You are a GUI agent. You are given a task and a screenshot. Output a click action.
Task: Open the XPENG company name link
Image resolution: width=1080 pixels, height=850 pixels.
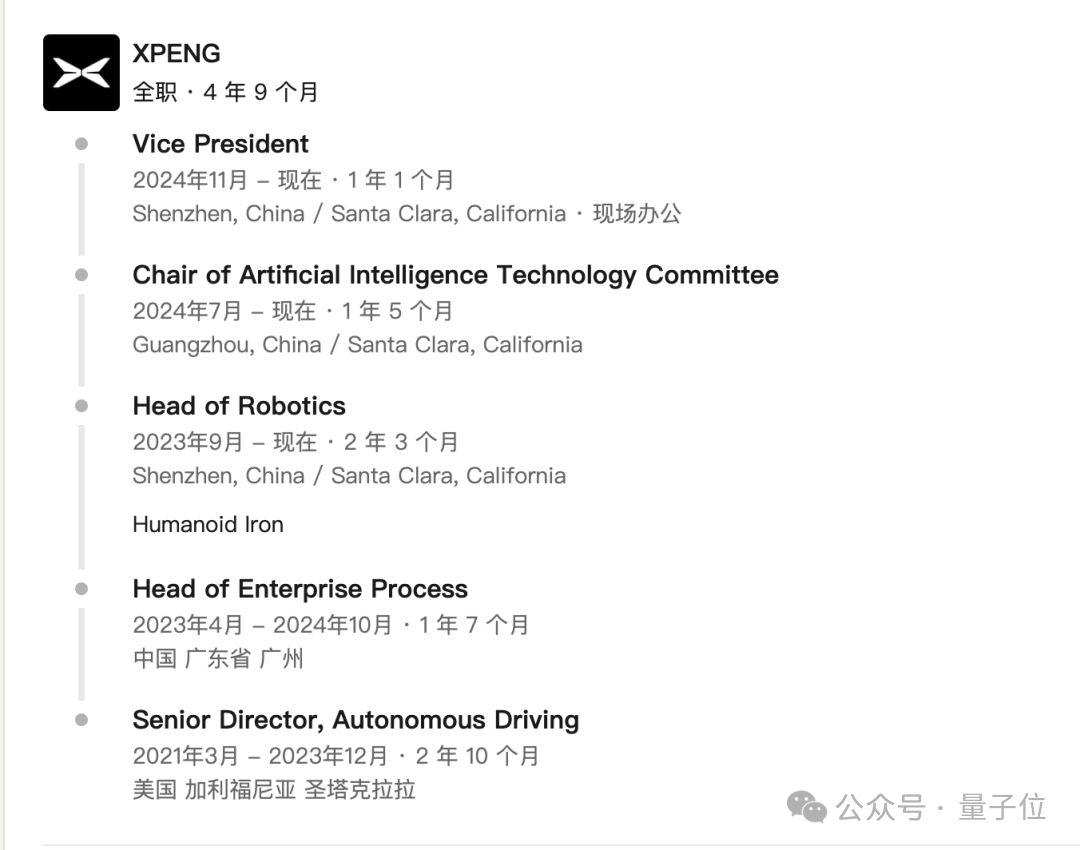pyautogui.click(x=176, y=54)
